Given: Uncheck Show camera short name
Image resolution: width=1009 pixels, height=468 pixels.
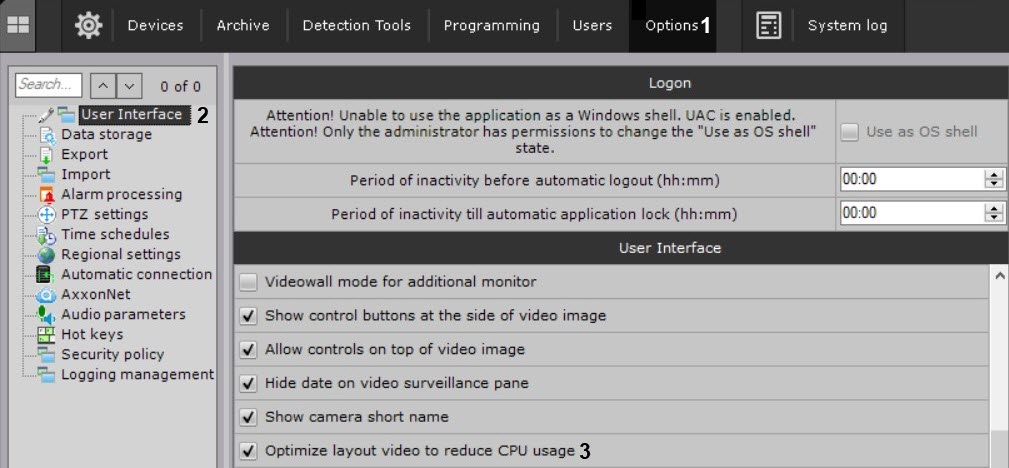Looking at the screenshot, I should click(x=249, y=416).
